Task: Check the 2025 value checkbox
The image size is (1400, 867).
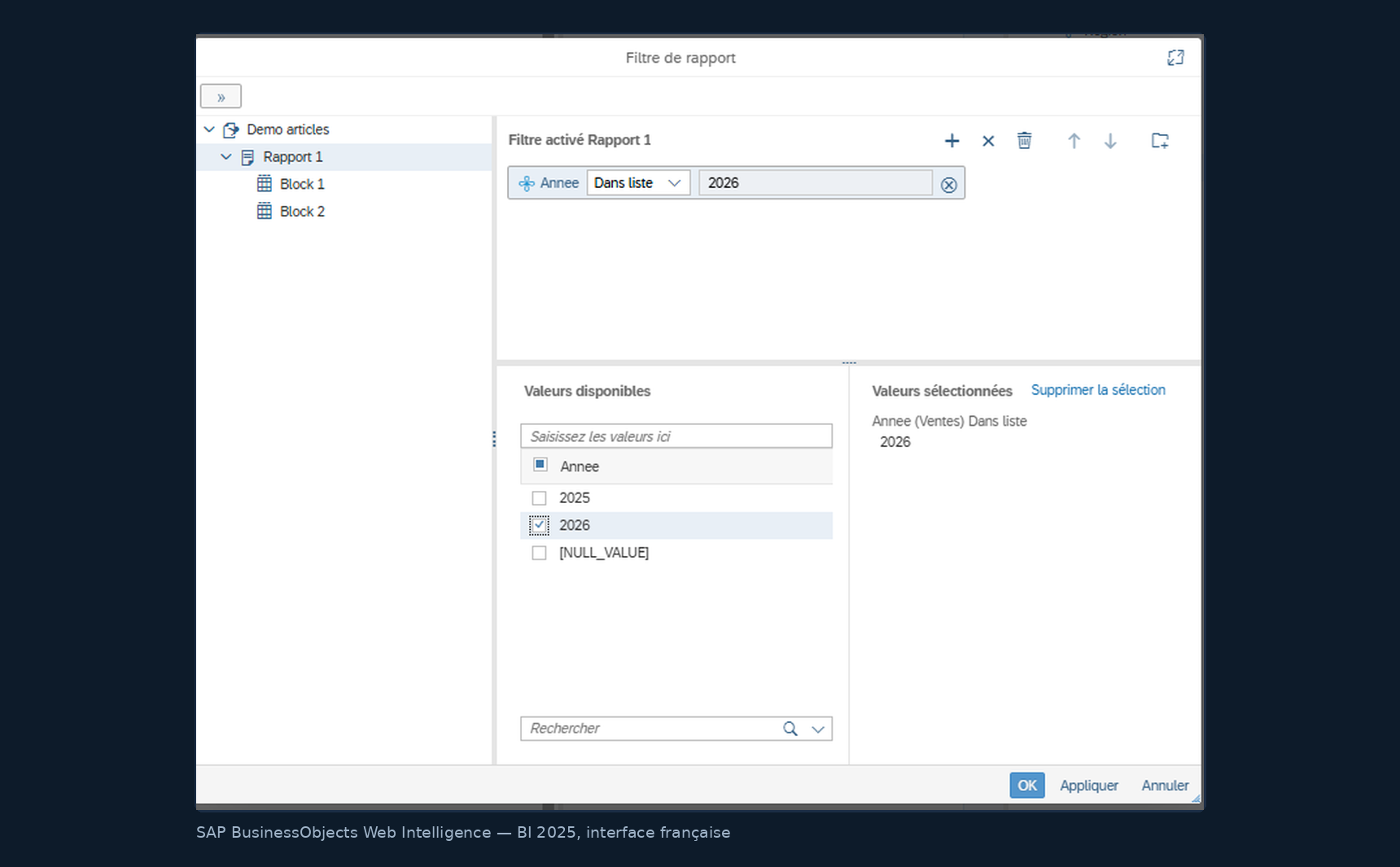Action: pos(539,498)
